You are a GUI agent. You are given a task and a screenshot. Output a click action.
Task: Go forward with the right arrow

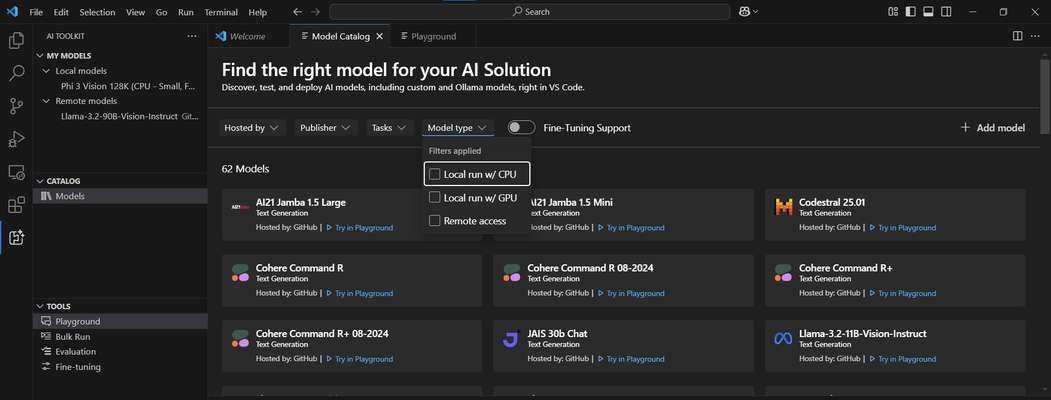(x=316, y=12)
